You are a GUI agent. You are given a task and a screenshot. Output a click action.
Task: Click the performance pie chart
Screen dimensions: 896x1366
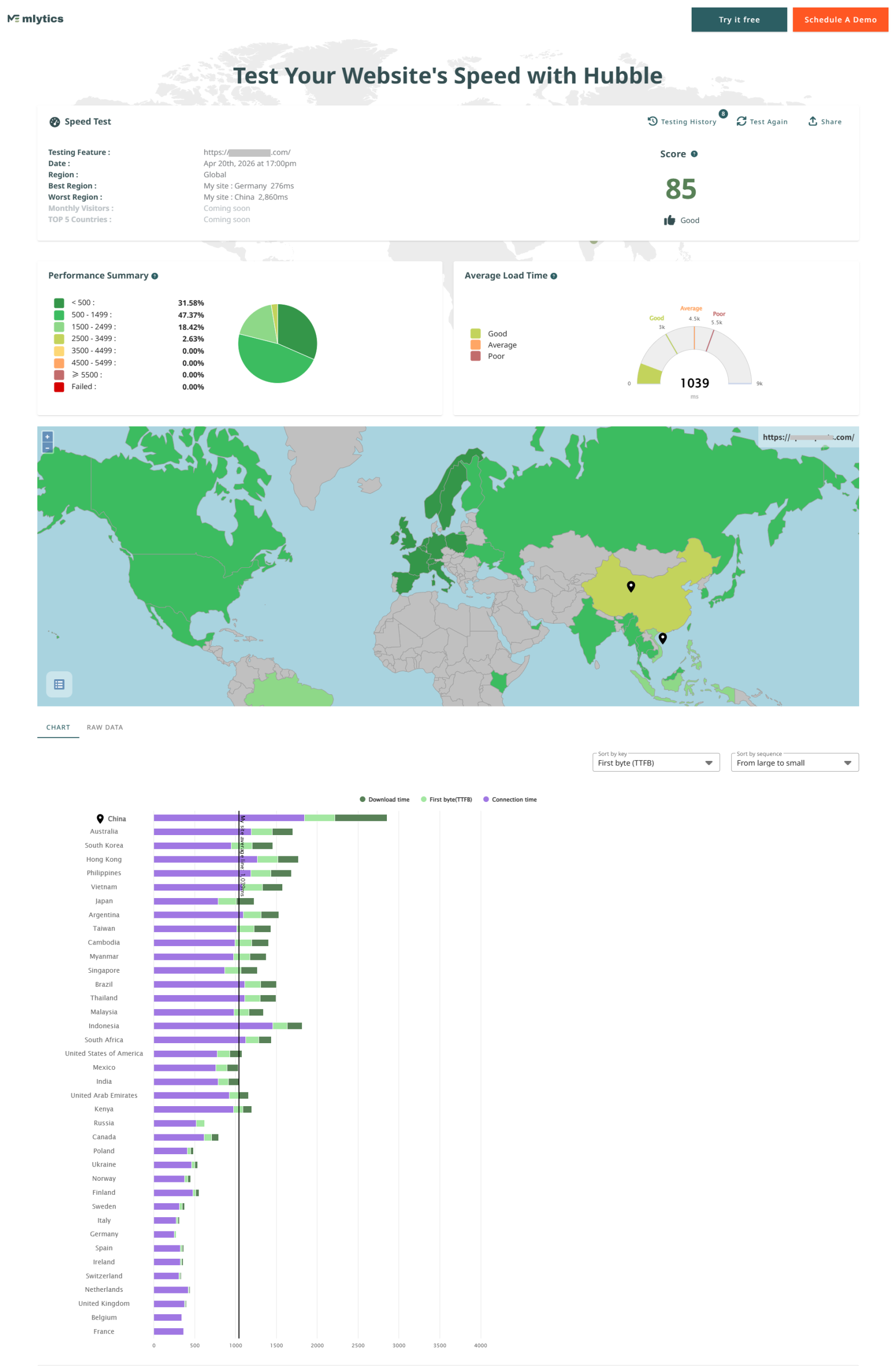[x=277, y=343]
